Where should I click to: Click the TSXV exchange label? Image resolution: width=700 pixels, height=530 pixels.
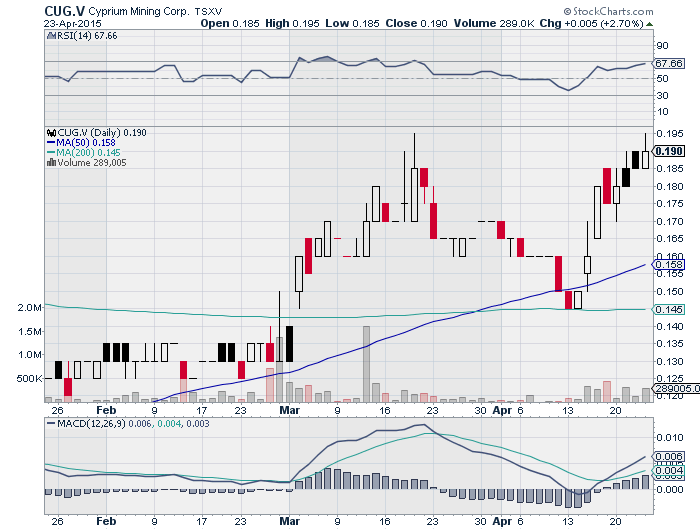click(208, 12)
